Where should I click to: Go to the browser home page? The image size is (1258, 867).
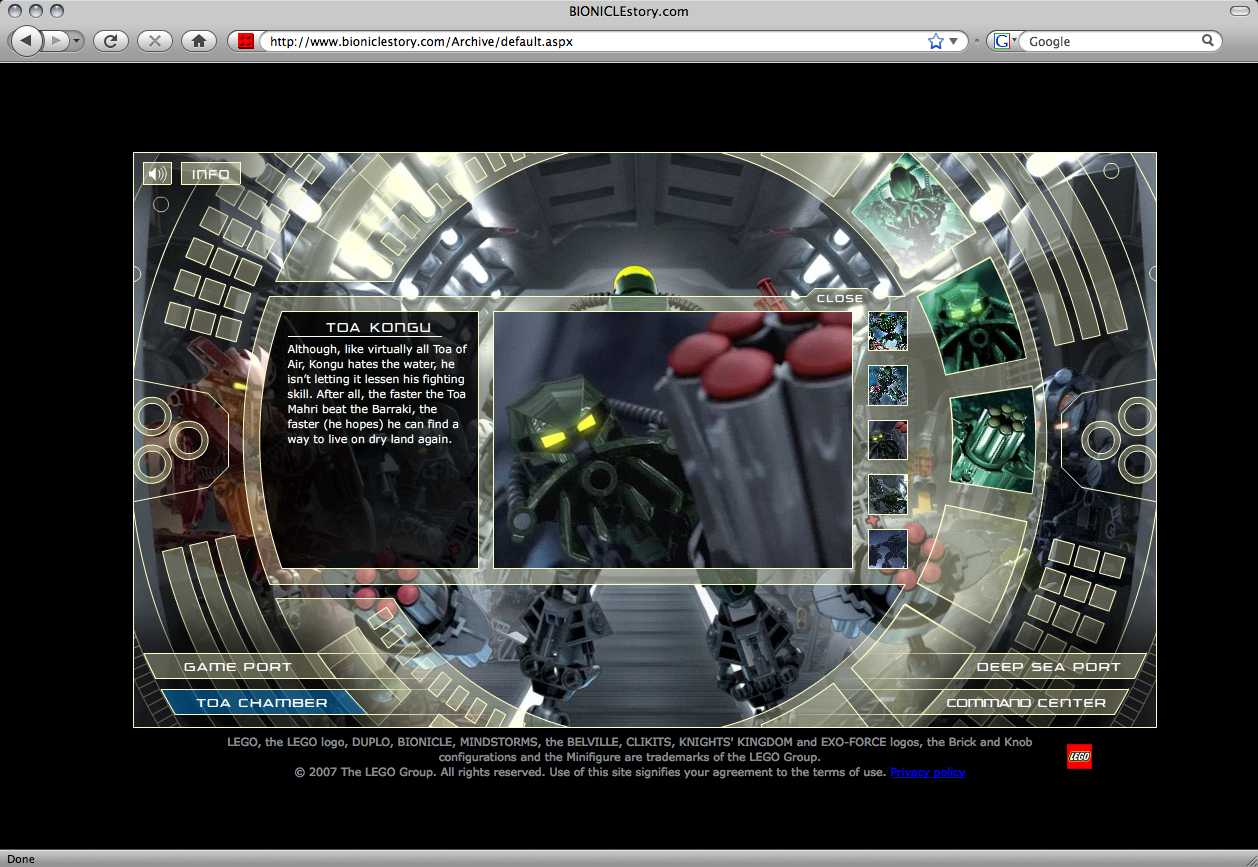199,41
